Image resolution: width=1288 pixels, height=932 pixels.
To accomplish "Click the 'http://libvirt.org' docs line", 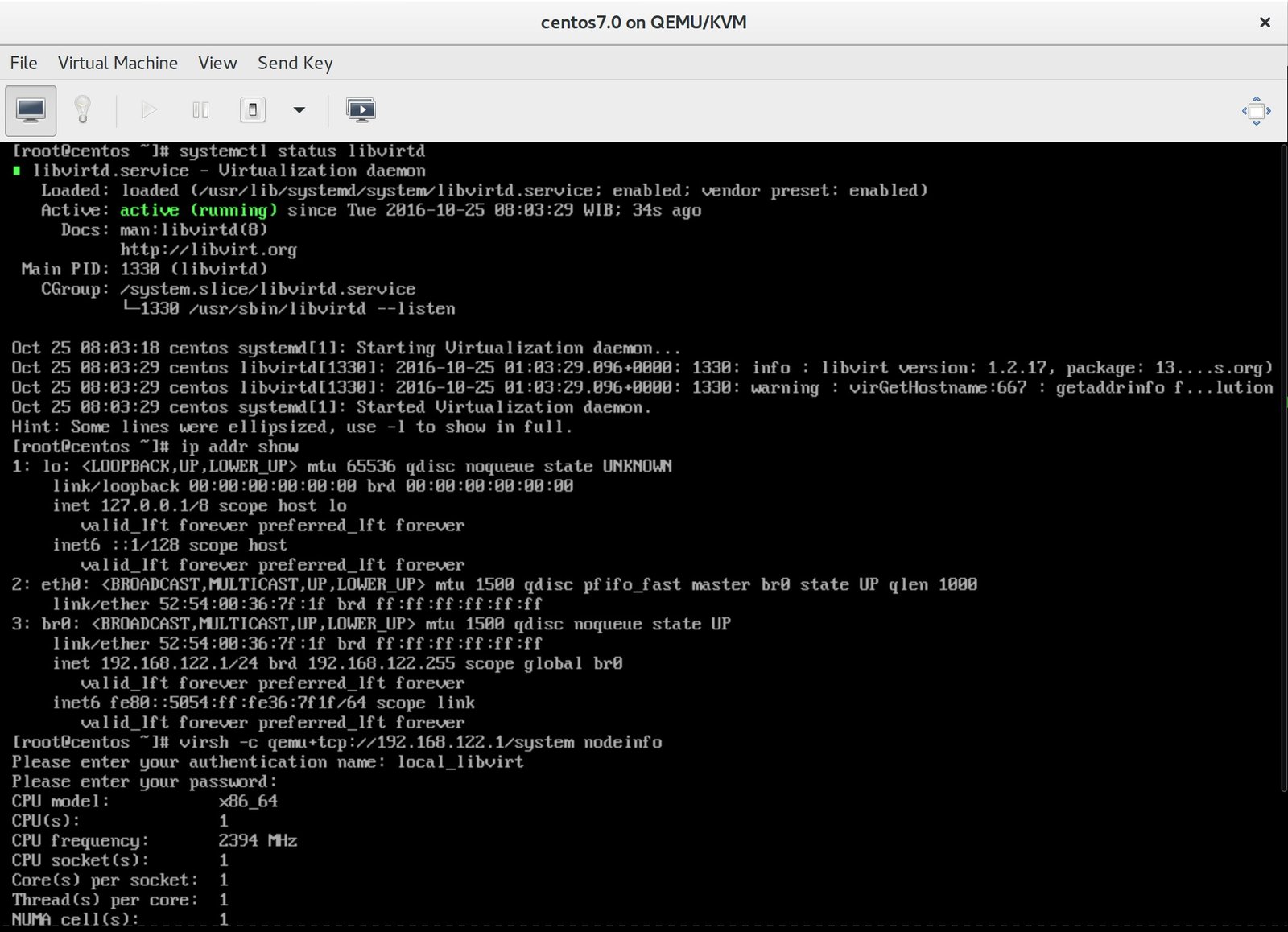I will [x=208, y=249].
